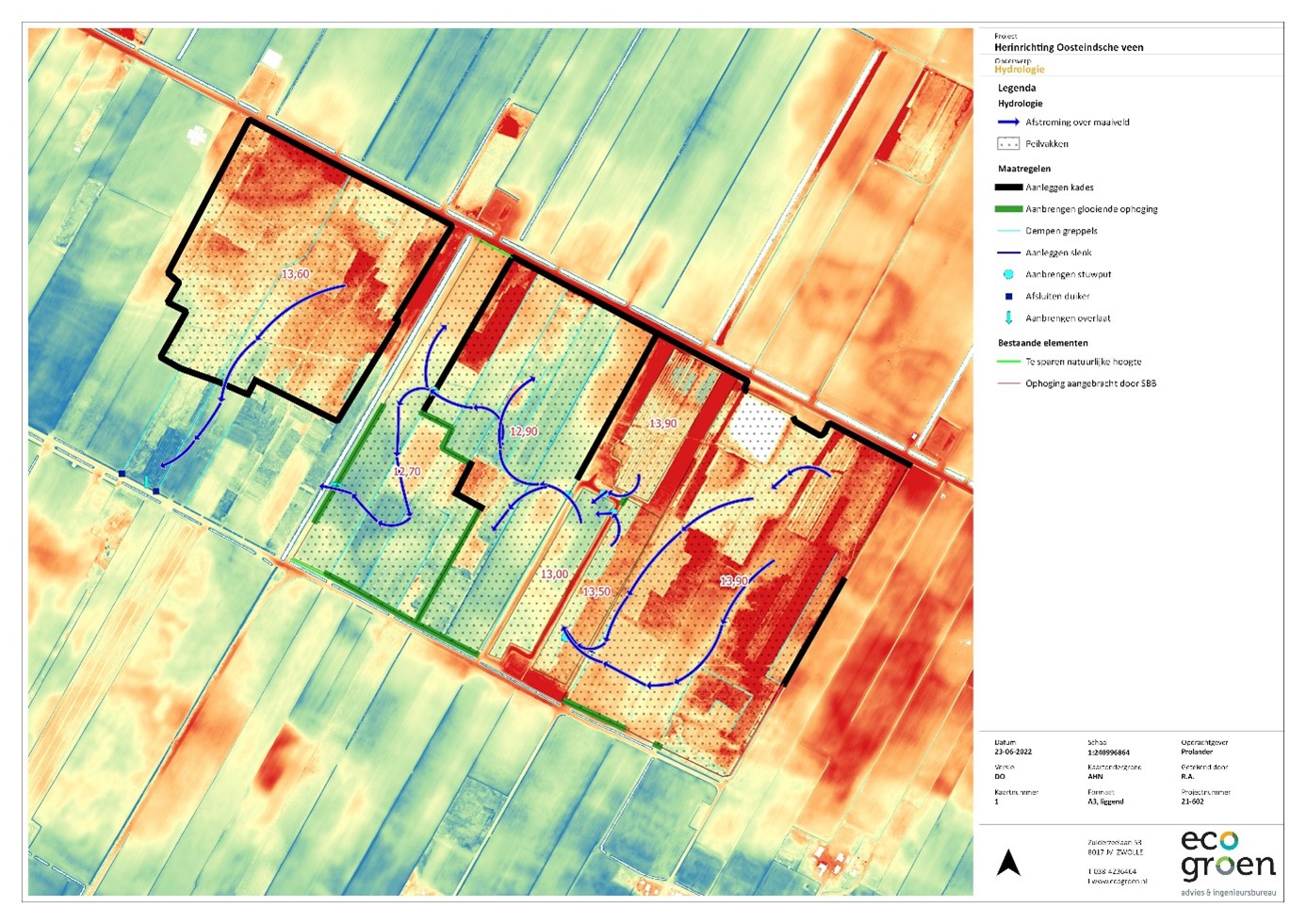Click the 'Aanleggen slenk' legend label
1306x924 pixels.
pyautogui.click(x=1058, y=252)
